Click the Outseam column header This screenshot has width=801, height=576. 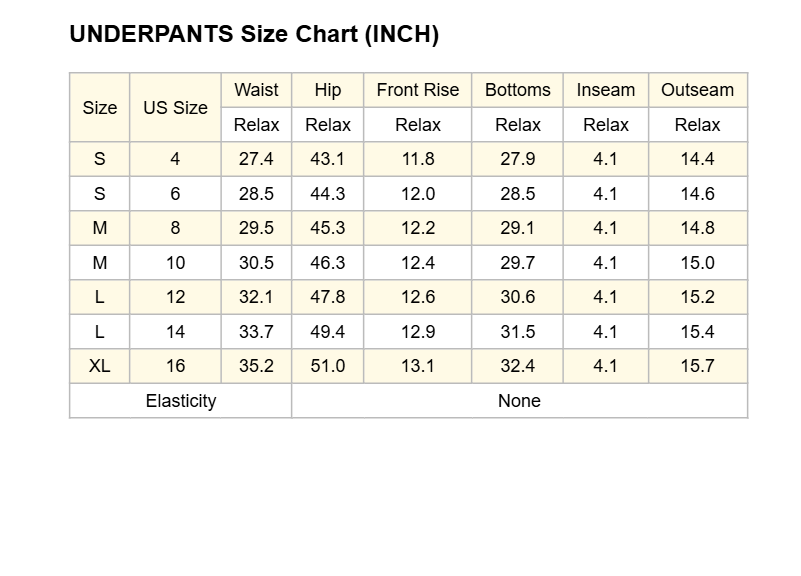pos(697,90)
